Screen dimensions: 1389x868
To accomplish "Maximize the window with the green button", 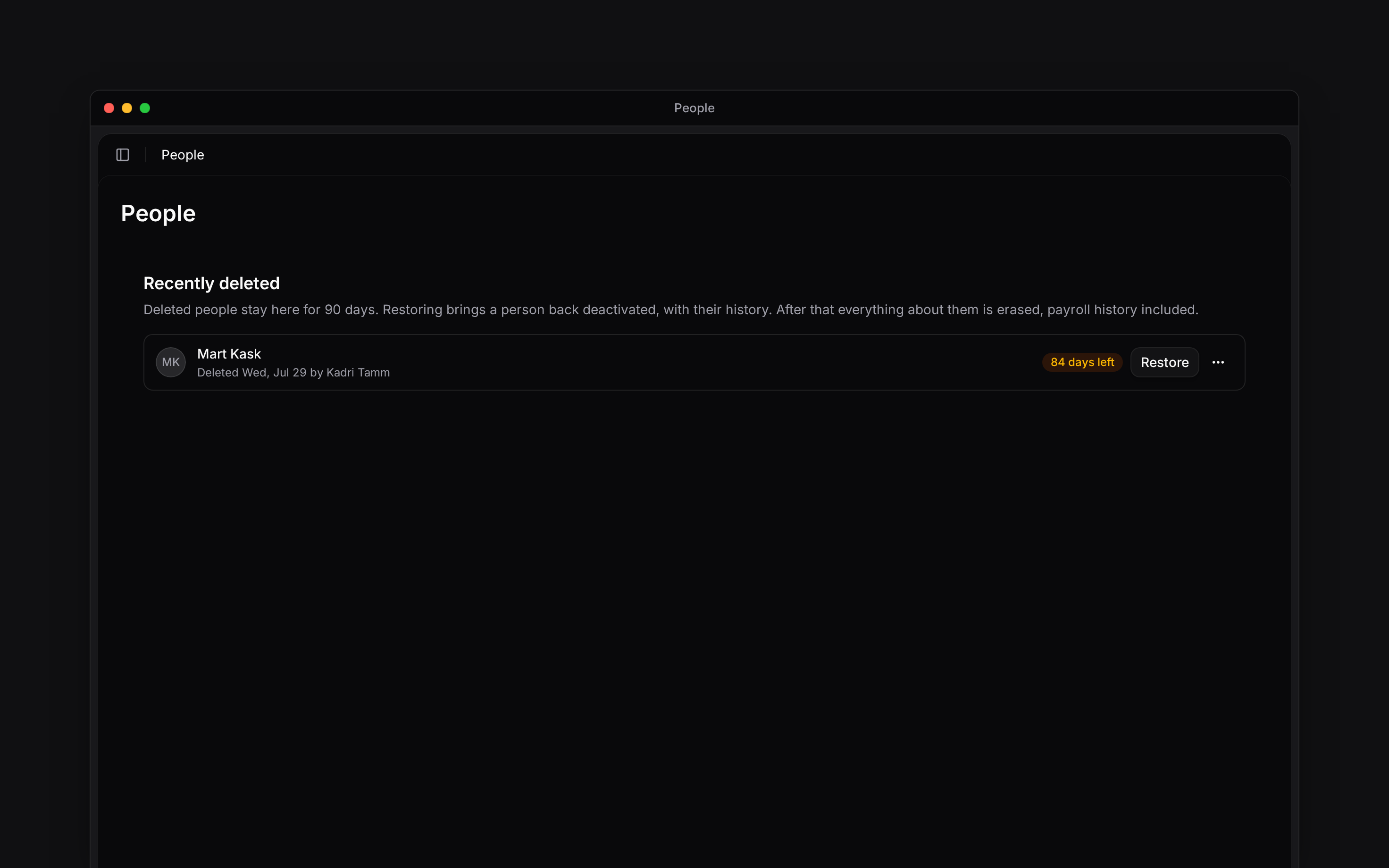I will tap(145, 108).
